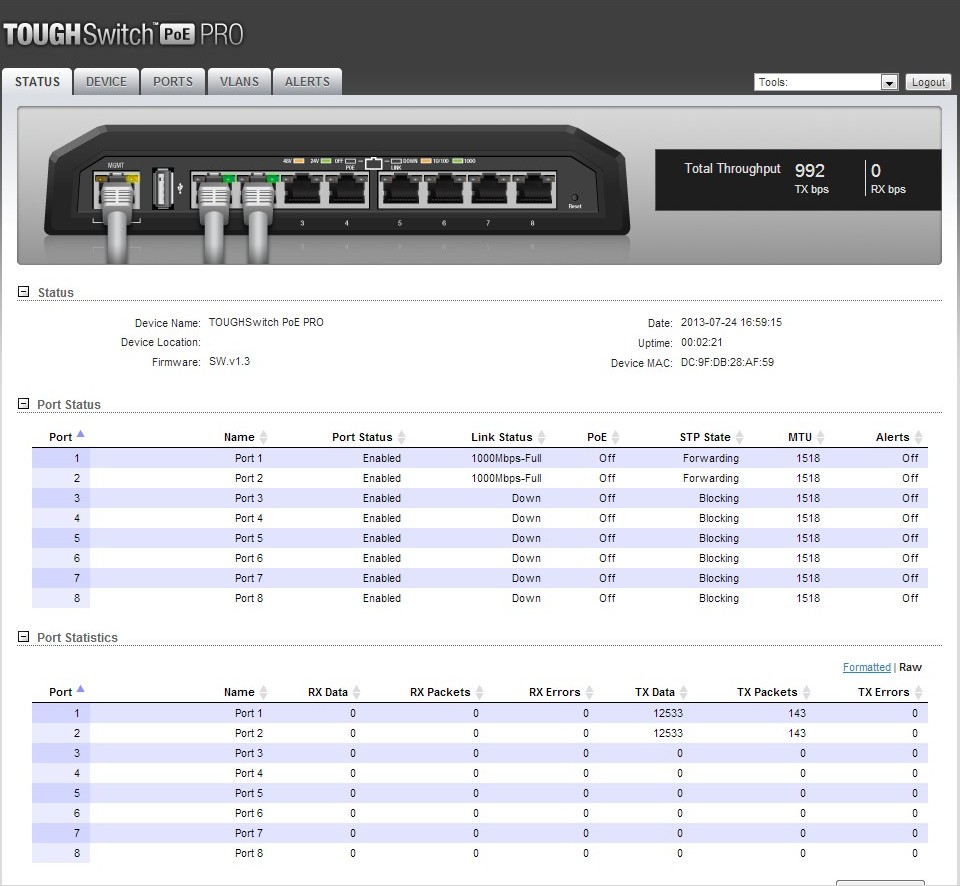Screen dimensions: 960x886
Task: Switch to the DEVICE tab
Action: tap(107, 81)
